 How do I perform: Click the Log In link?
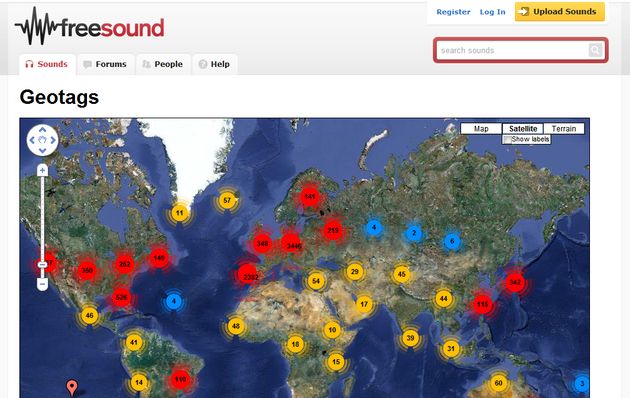tap(493, 12)
